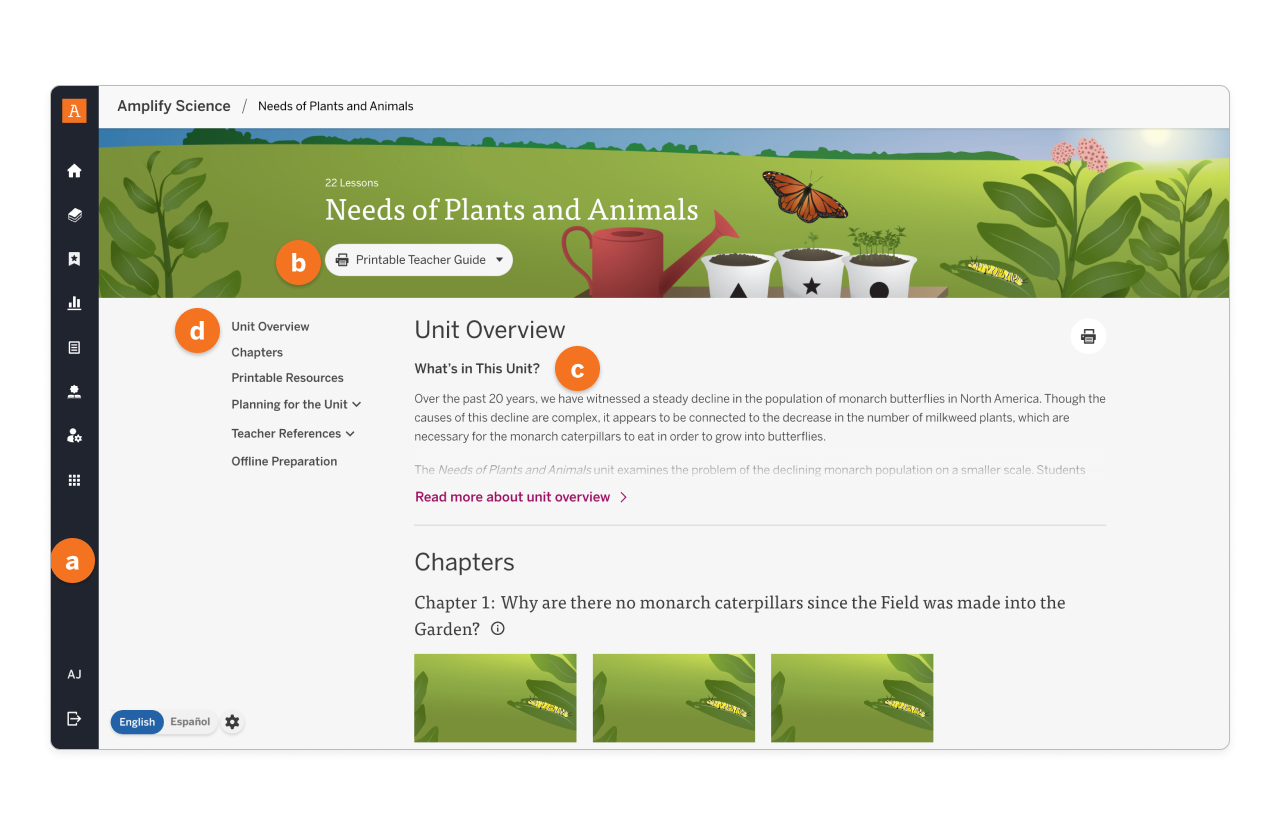Viewport: 1280px width, 836px height.
Task: Switch language to Español
Action: [x=190, y=721]
